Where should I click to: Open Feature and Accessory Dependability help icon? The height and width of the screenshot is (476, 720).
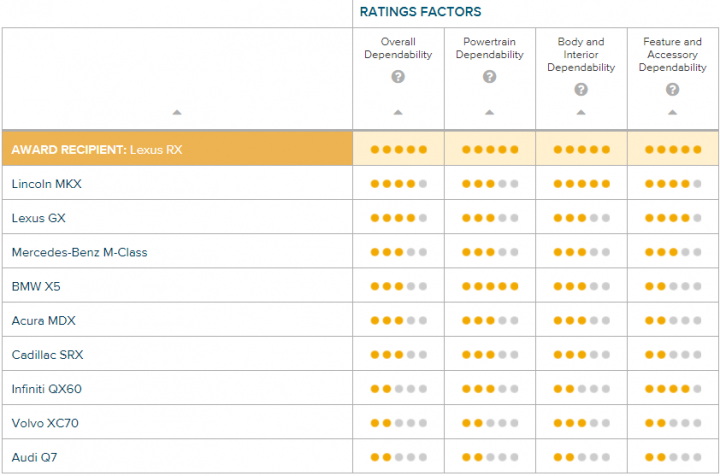point(672,89)
